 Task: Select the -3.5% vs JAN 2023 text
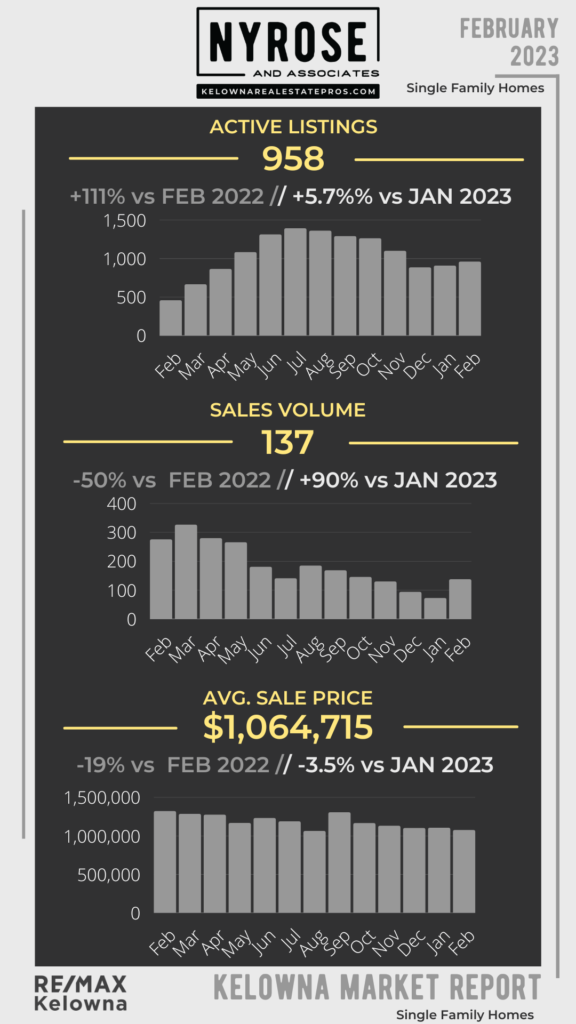click(x=394, y=765)
